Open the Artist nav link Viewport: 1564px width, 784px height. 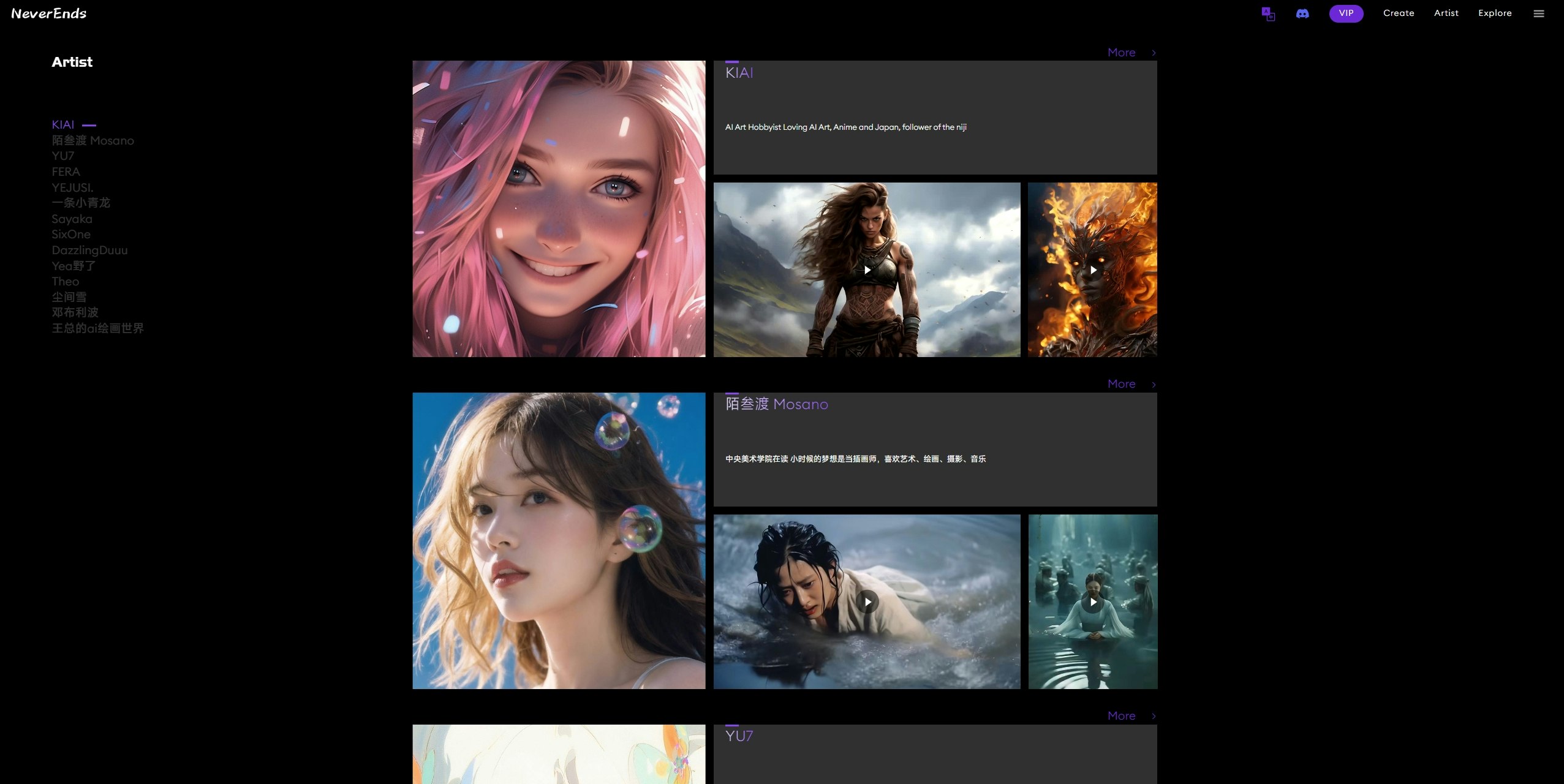(1446, 13)
